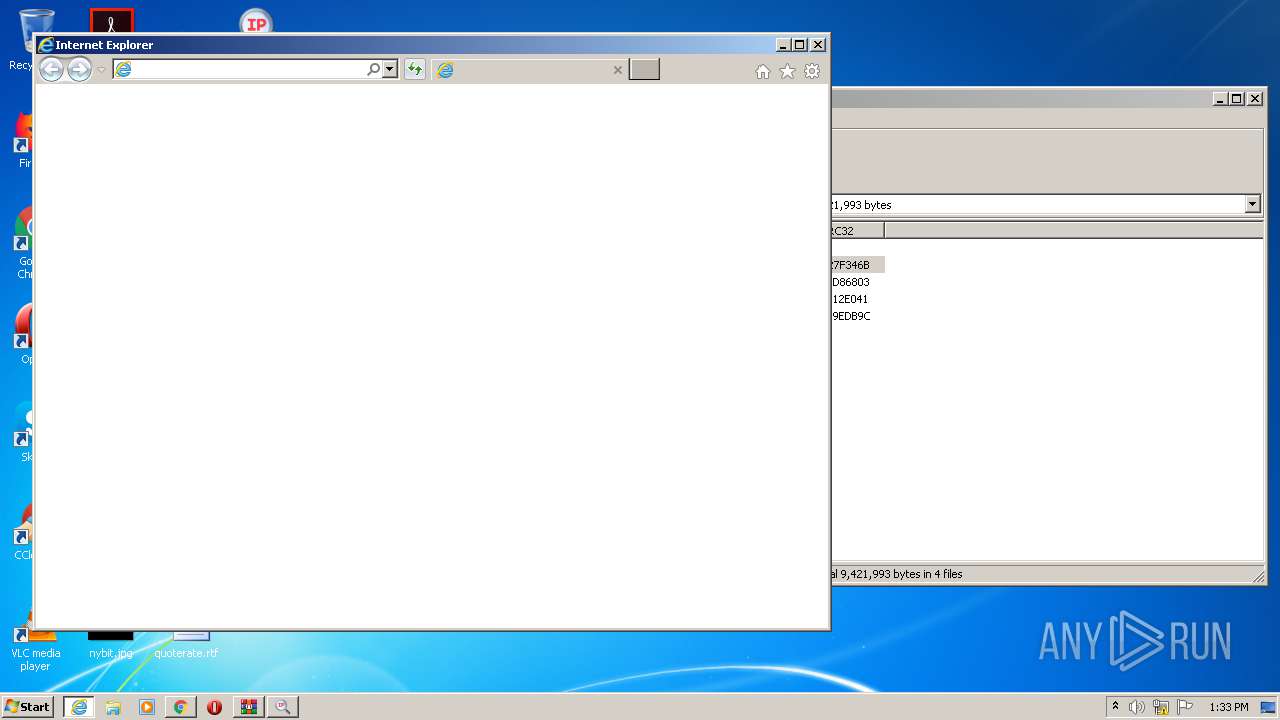Screen dimensions: 1280x720
Task: Click Internet Explorer taskbar icon
Action: tap(79, 707)
